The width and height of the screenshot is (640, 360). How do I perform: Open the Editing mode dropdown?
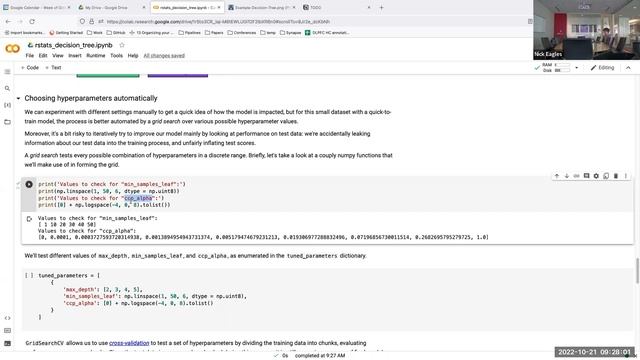602,68
